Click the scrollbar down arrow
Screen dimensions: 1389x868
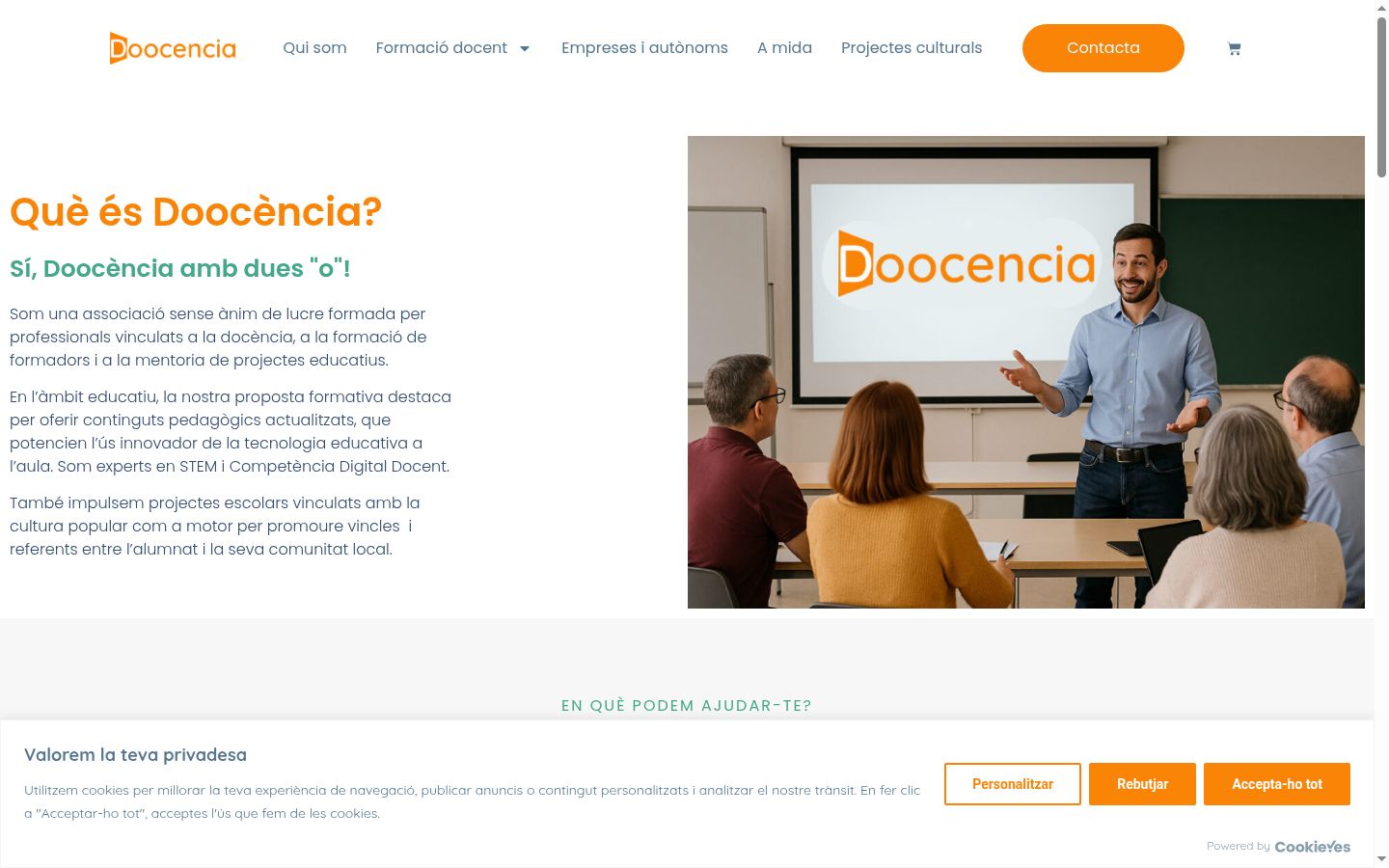[1381, 859]
